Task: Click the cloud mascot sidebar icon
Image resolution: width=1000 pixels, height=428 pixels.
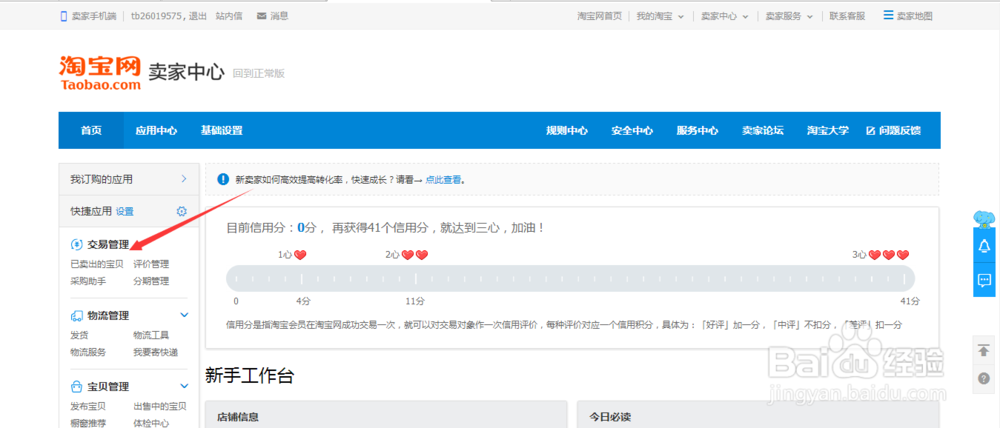Action: click(x=984, y=219)
